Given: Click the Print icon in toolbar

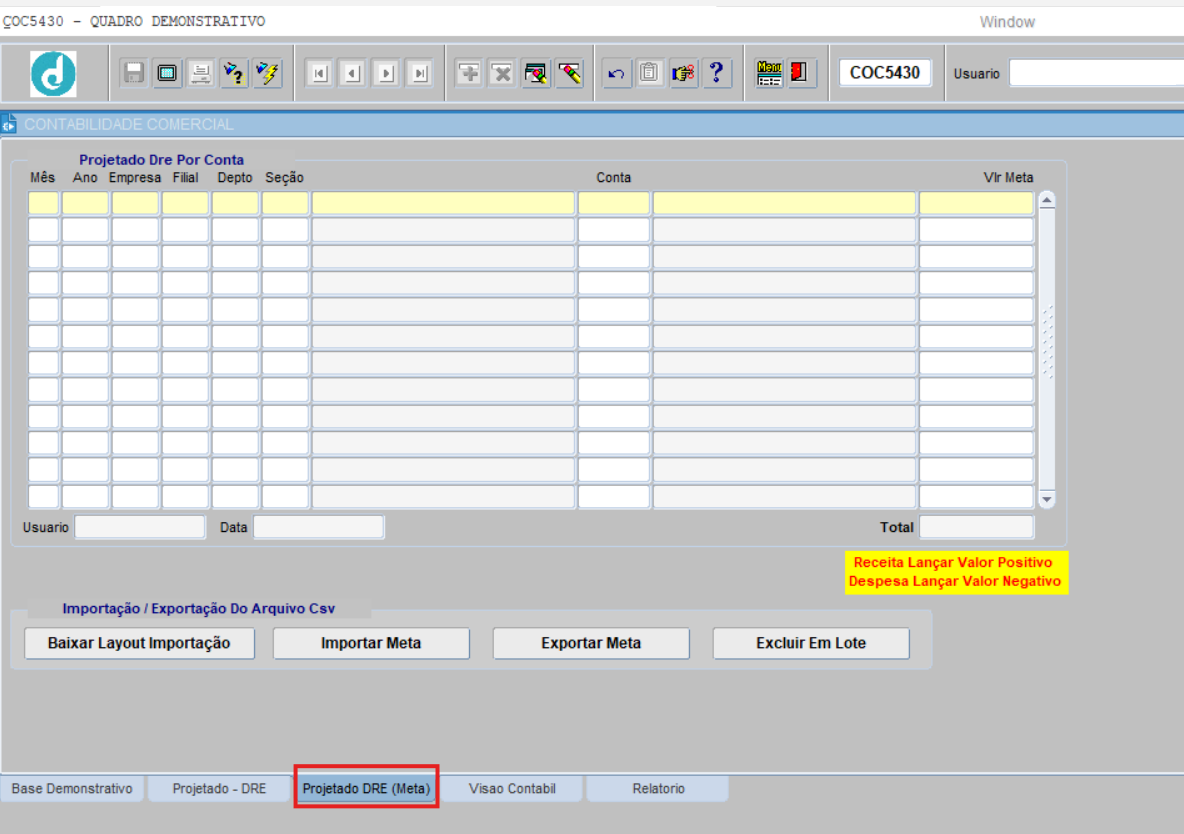Looking at the screenshot, I should coord(200,73).
